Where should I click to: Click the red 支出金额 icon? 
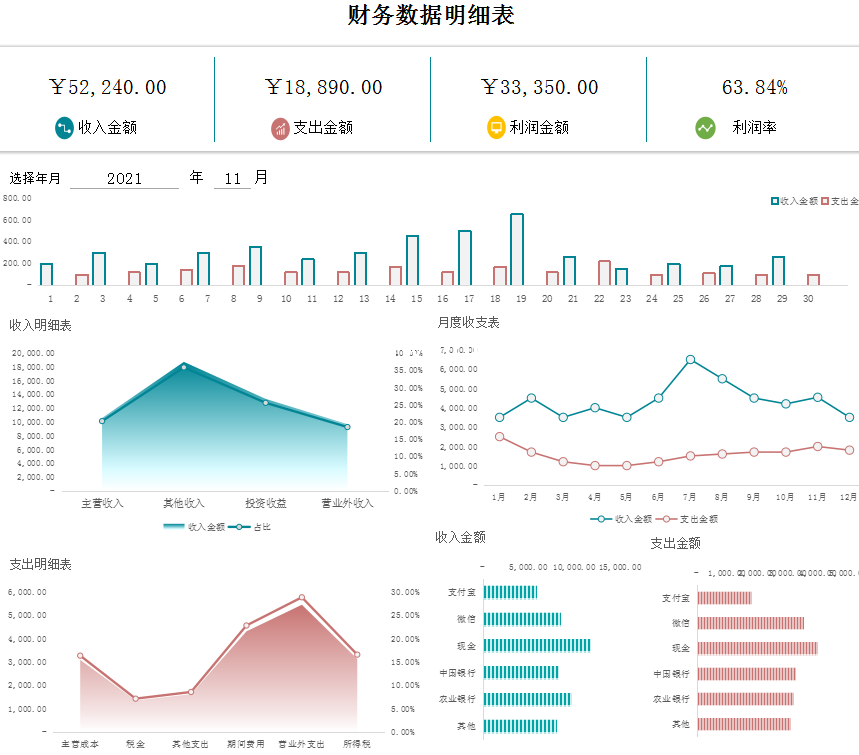280,128
